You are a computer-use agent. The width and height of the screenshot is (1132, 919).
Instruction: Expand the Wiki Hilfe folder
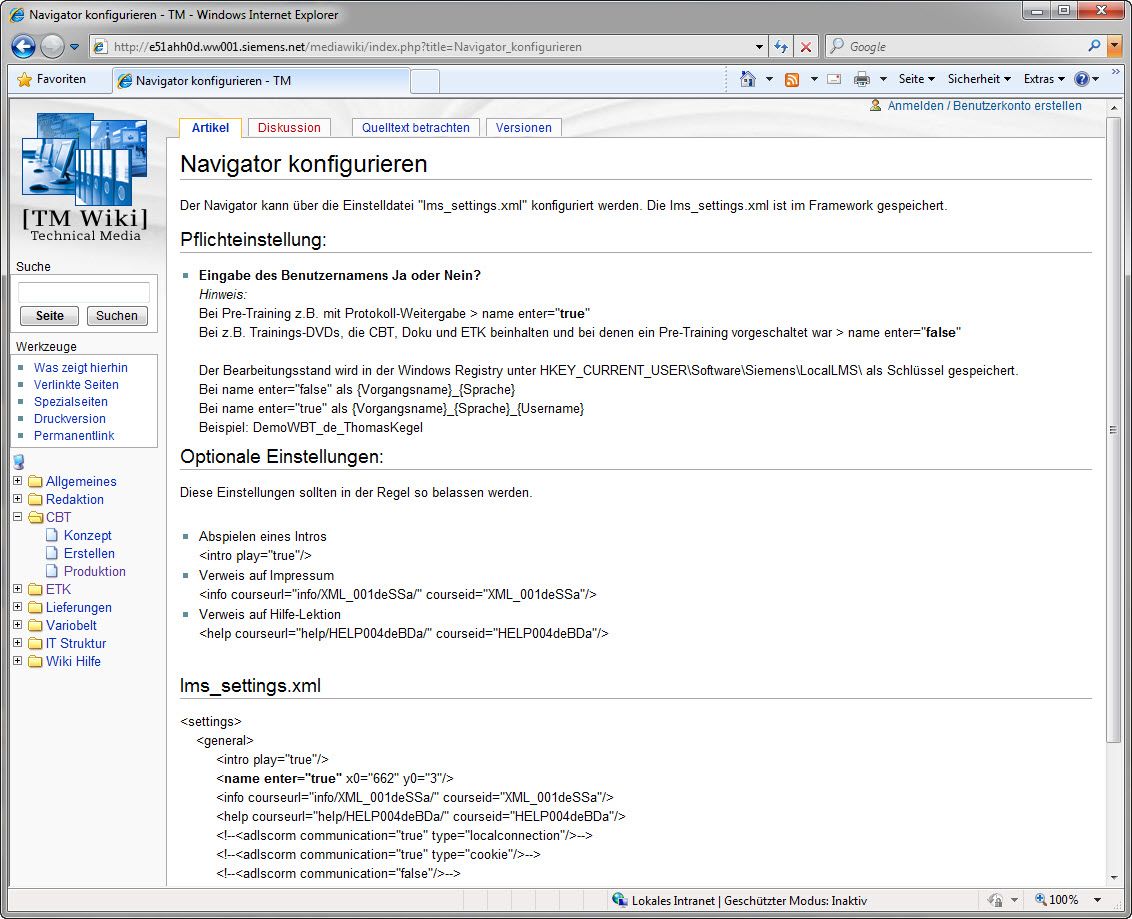coord(17,661)
